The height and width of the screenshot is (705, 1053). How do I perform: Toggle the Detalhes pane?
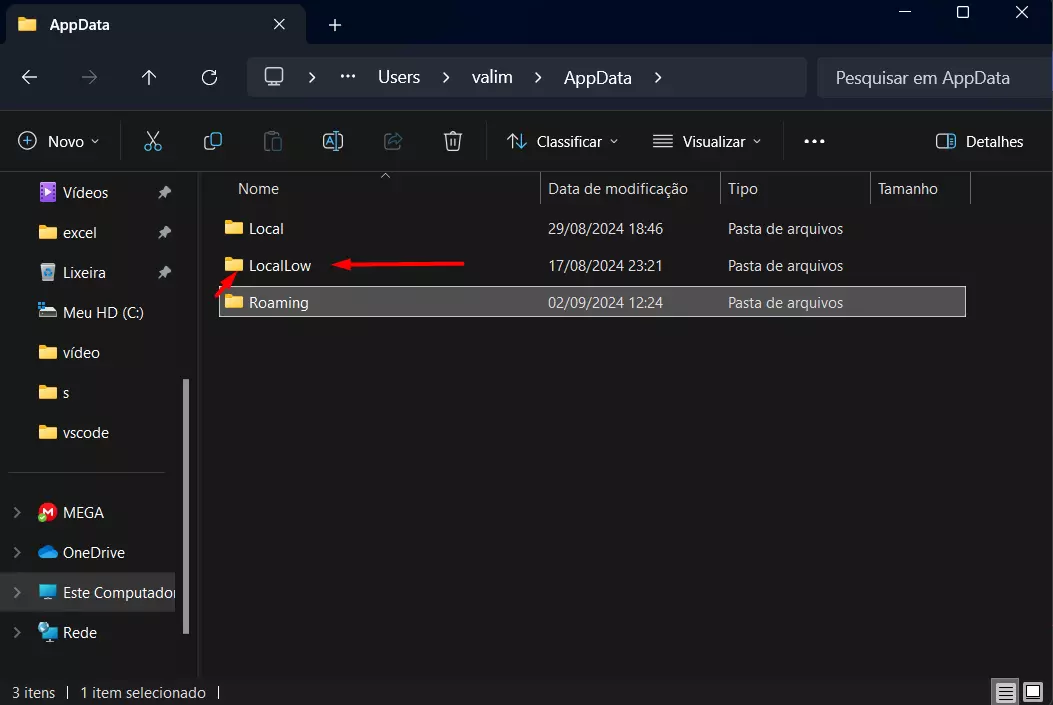[979, 141]
